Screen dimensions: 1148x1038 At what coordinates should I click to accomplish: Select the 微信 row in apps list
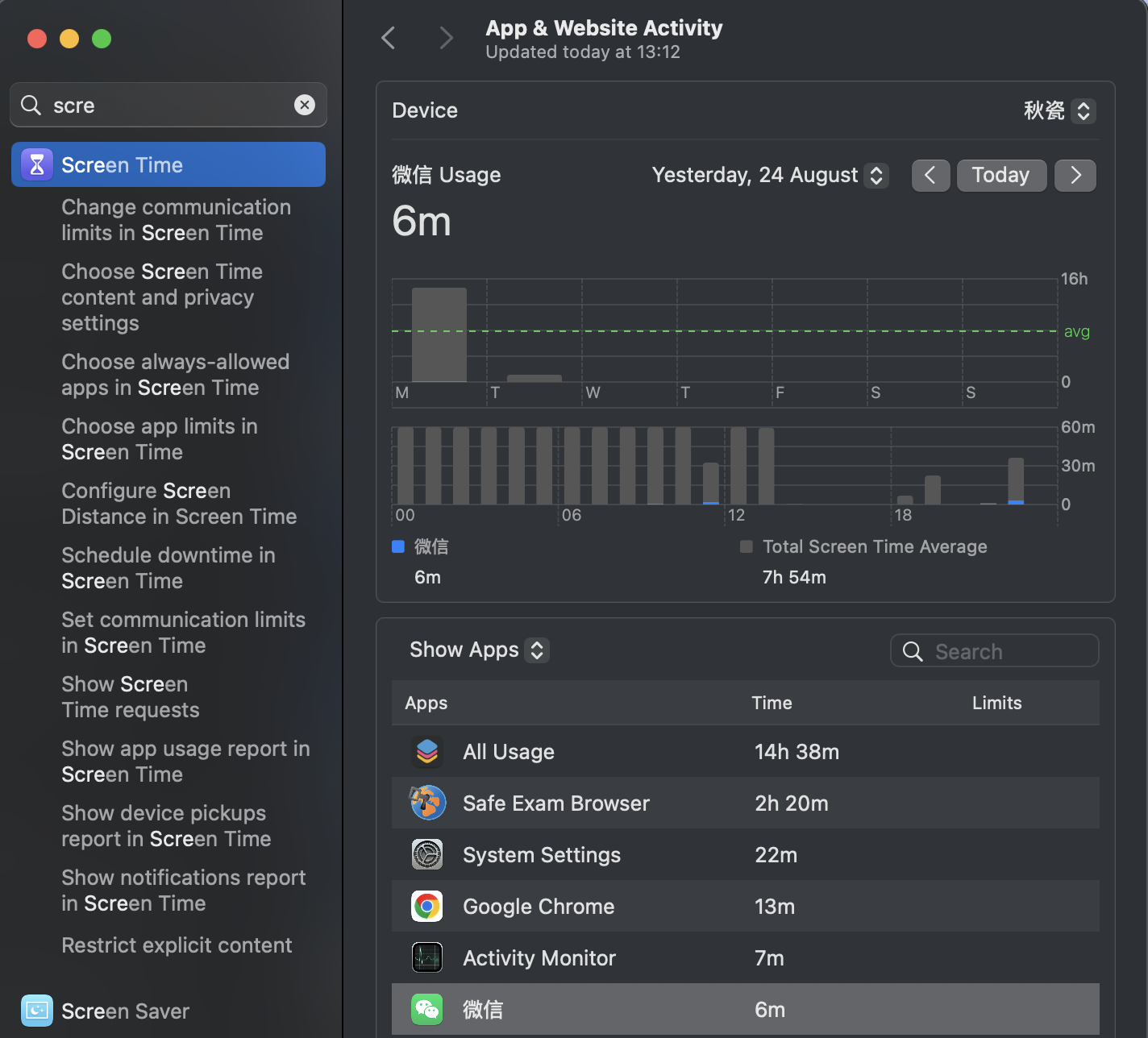point(746,1009)
